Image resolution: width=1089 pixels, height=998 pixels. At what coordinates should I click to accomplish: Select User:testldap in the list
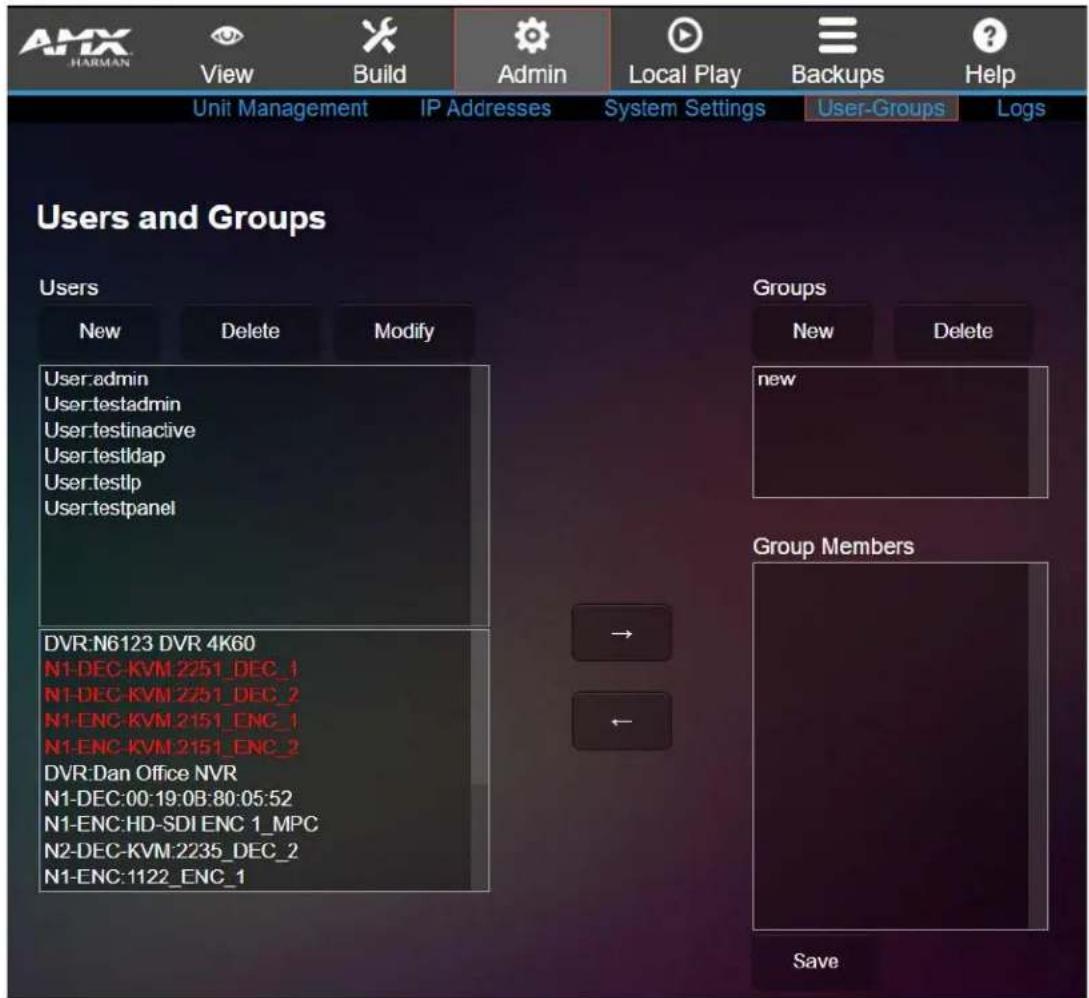(x=256, y=456)
